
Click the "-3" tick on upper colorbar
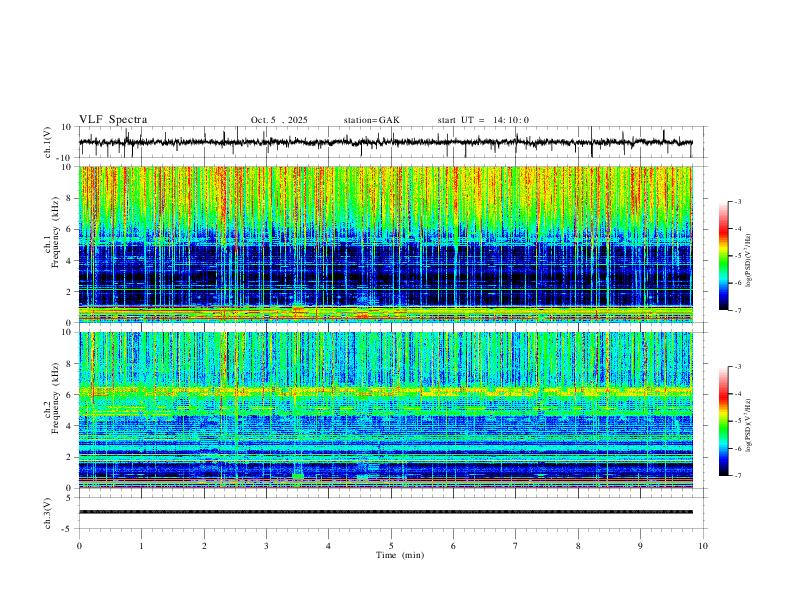(737, 201)
